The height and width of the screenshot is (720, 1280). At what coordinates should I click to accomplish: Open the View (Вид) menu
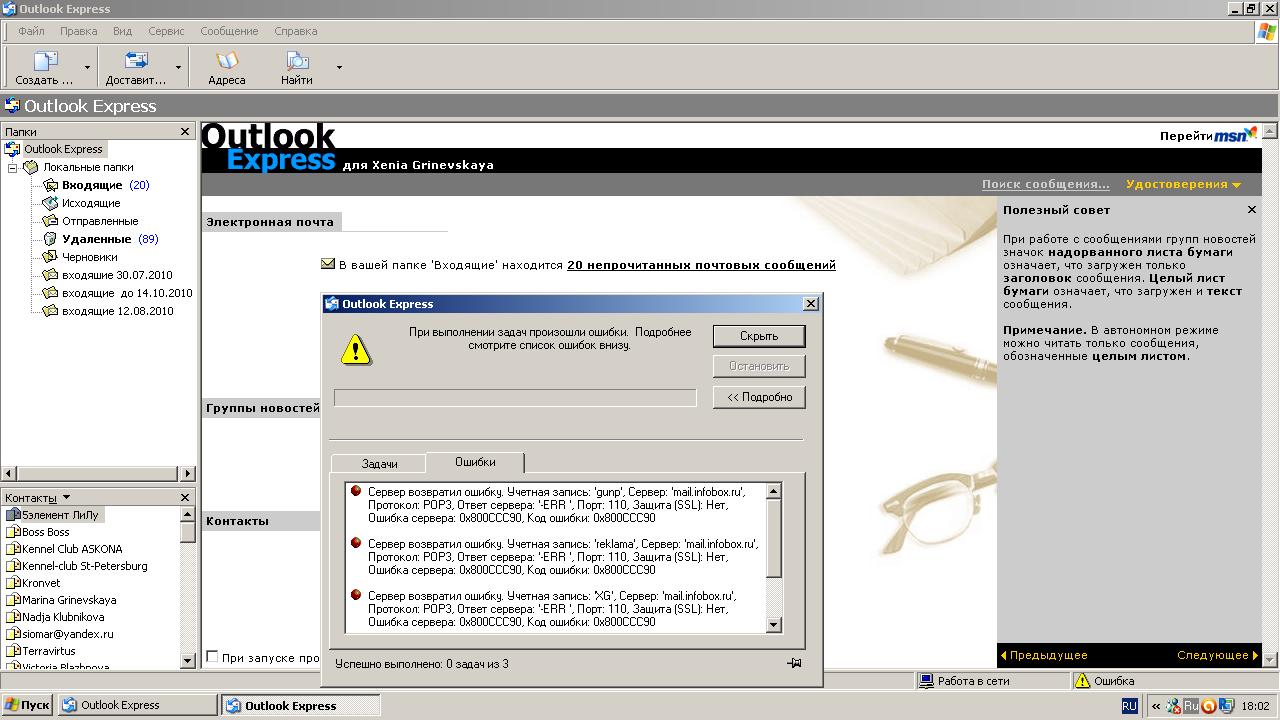[122, 31]
